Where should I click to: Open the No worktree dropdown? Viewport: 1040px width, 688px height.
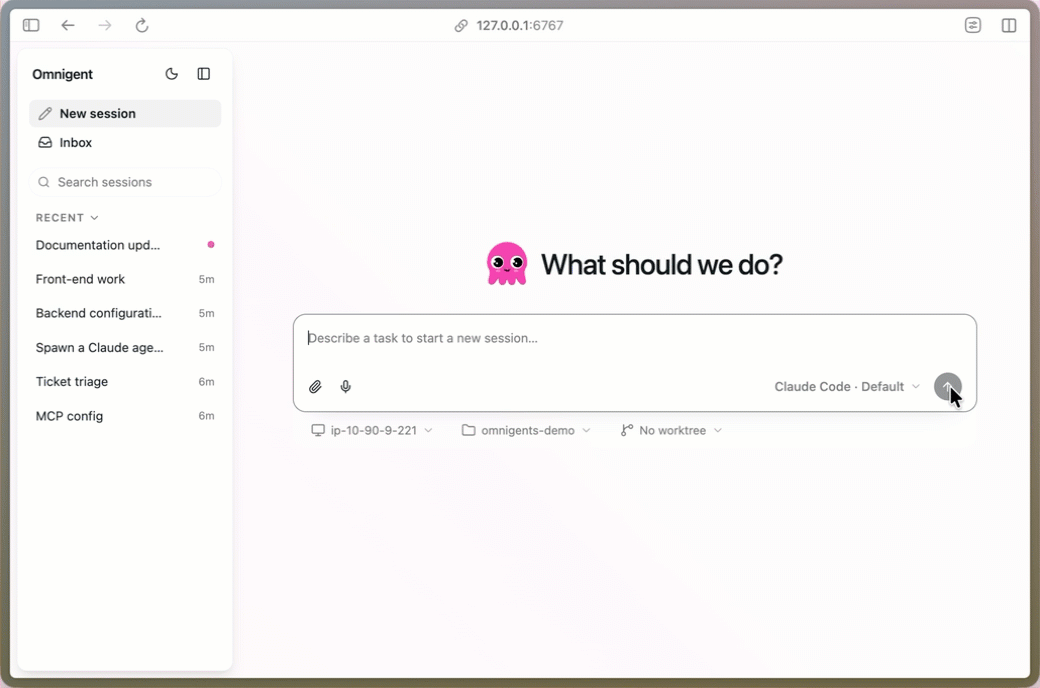(671, 431)
